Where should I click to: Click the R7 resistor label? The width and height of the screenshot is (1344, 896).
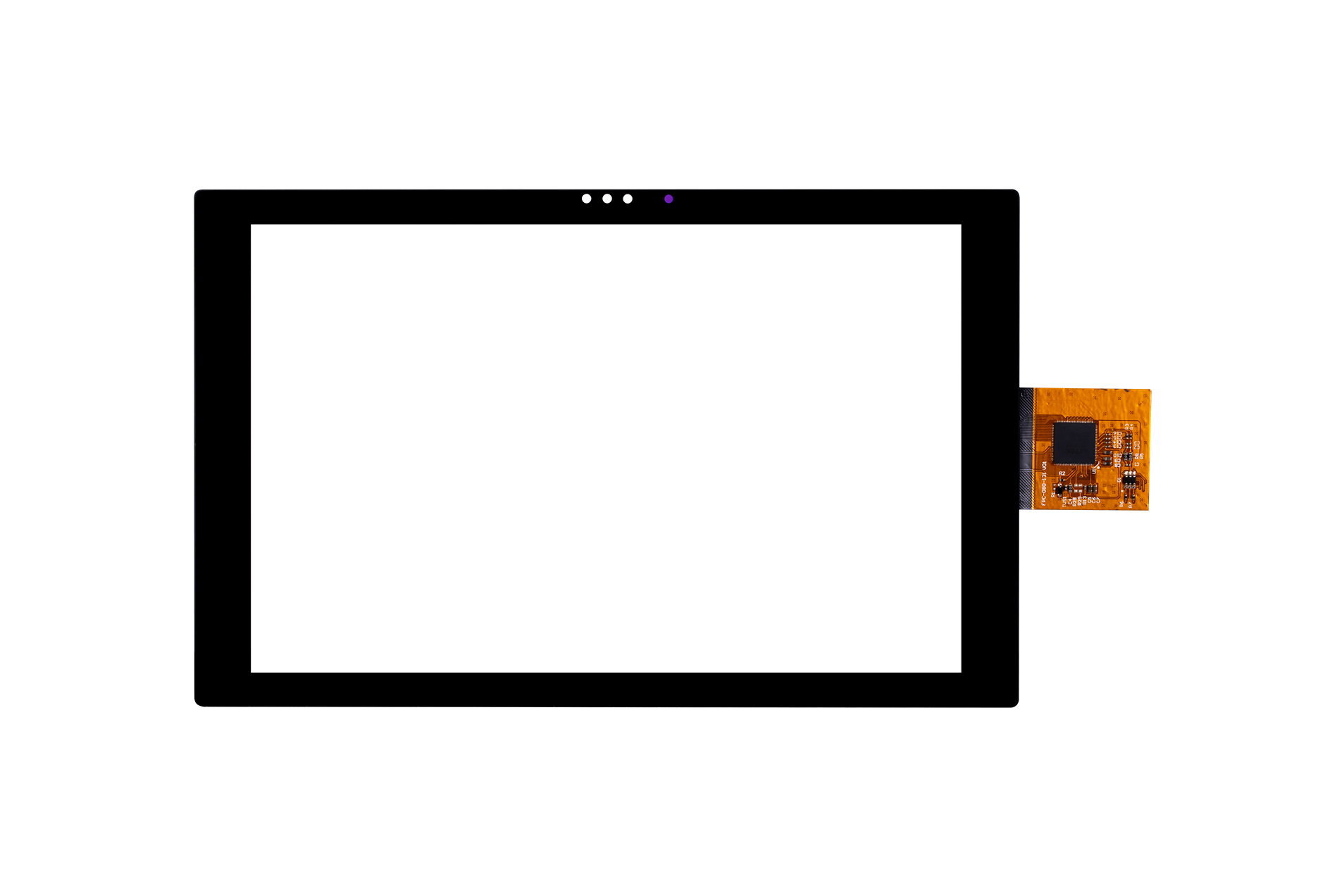[x=1130, y=504]
